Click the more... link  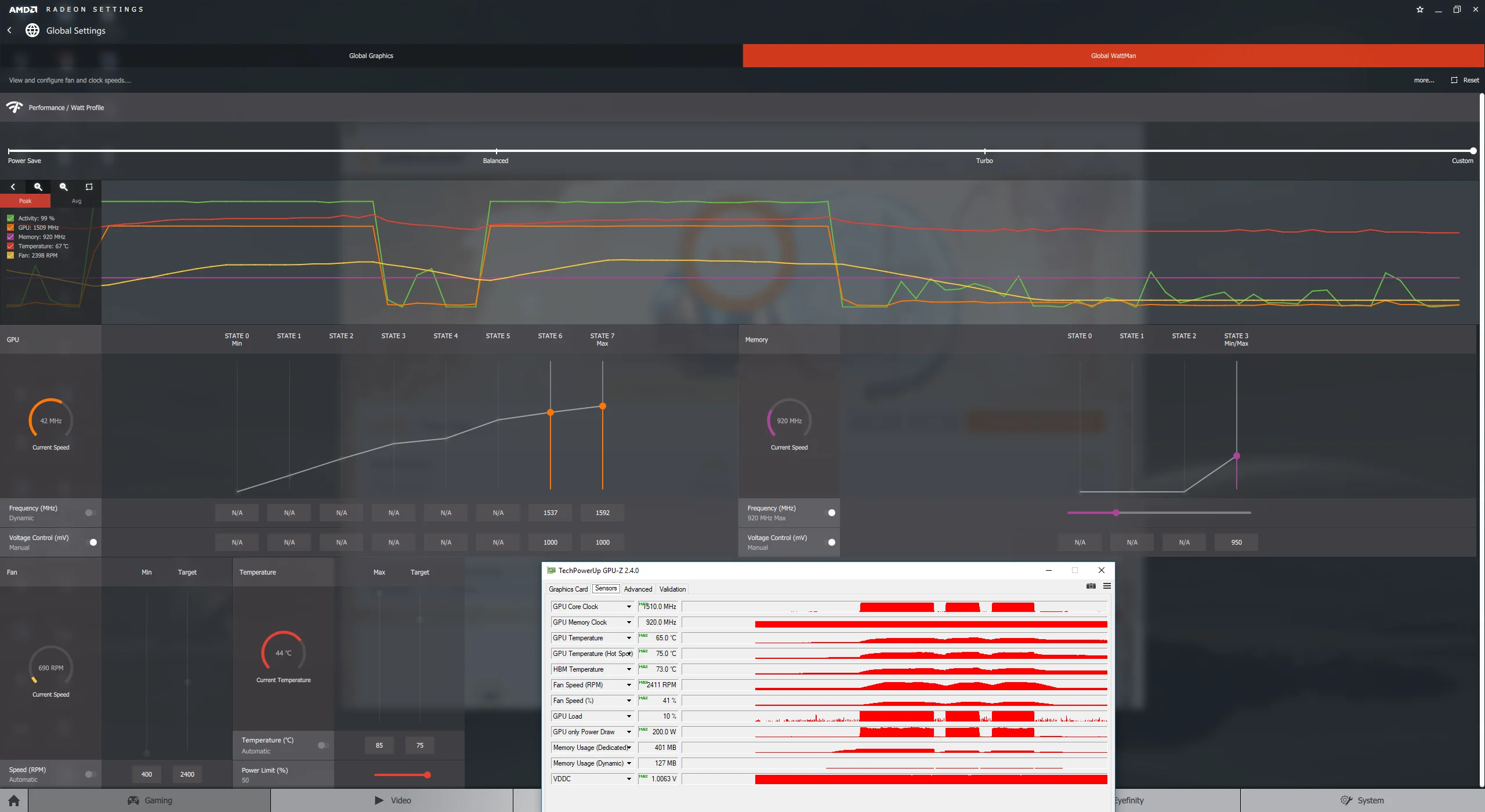pyautogui.click(x=1424, y=80)
